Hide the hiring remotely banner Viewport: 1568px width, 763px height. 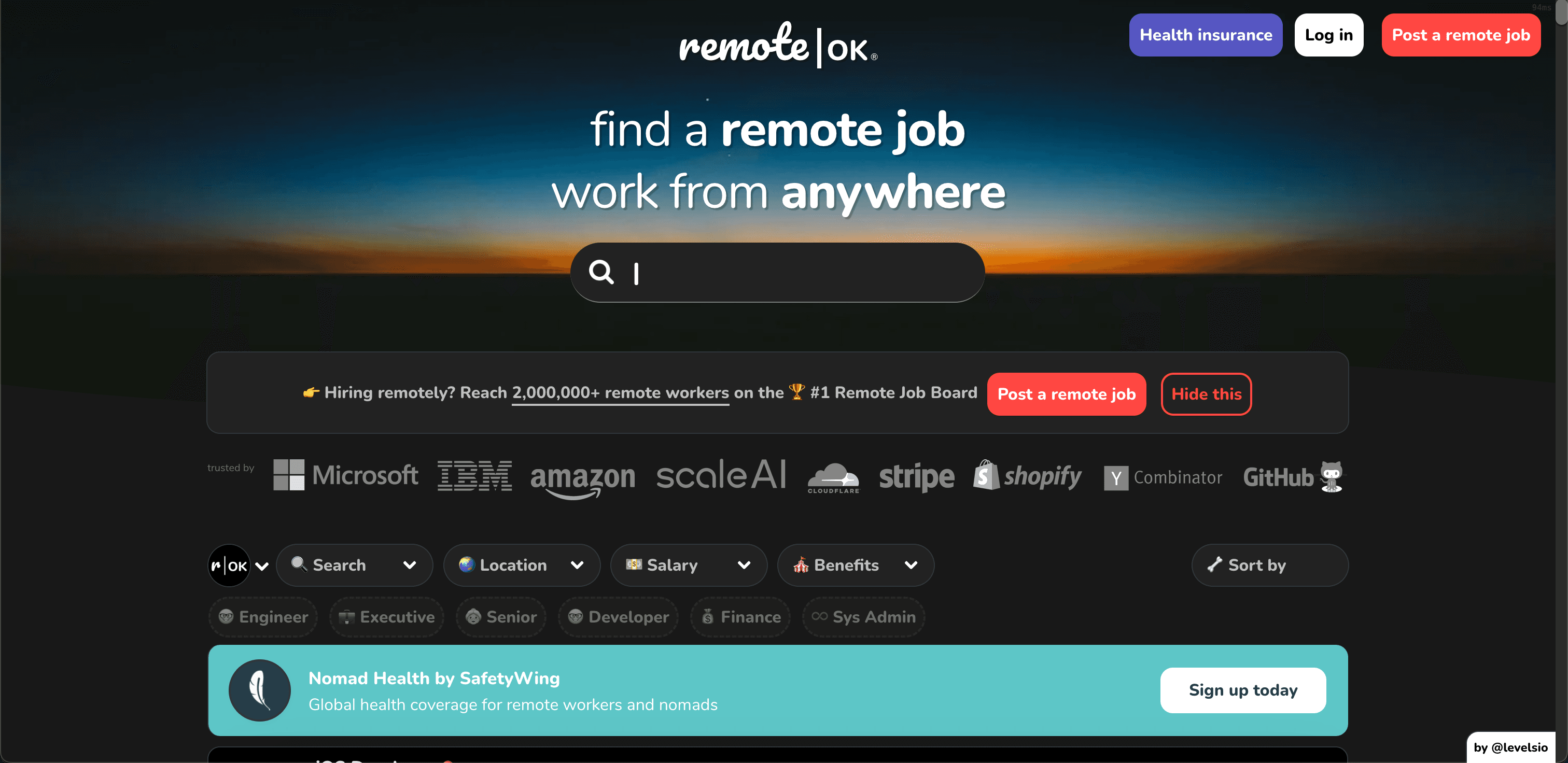pos(1206,393)
